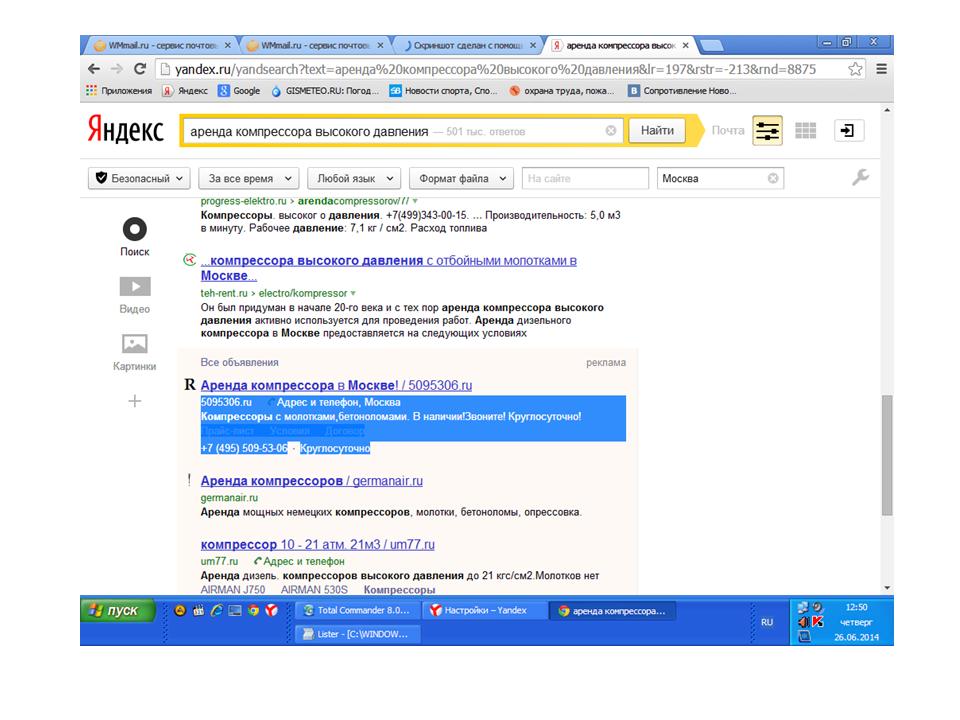
Task: Click the system clock 12:50
Action: (x=856, y=607)
